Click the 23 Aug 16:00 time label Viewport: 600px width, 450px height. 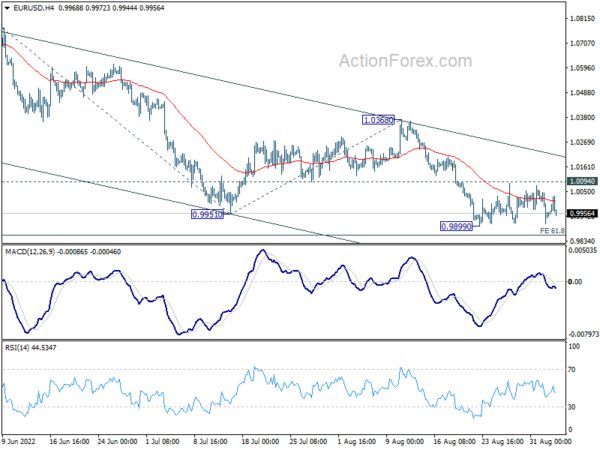(x=502, y=442)
